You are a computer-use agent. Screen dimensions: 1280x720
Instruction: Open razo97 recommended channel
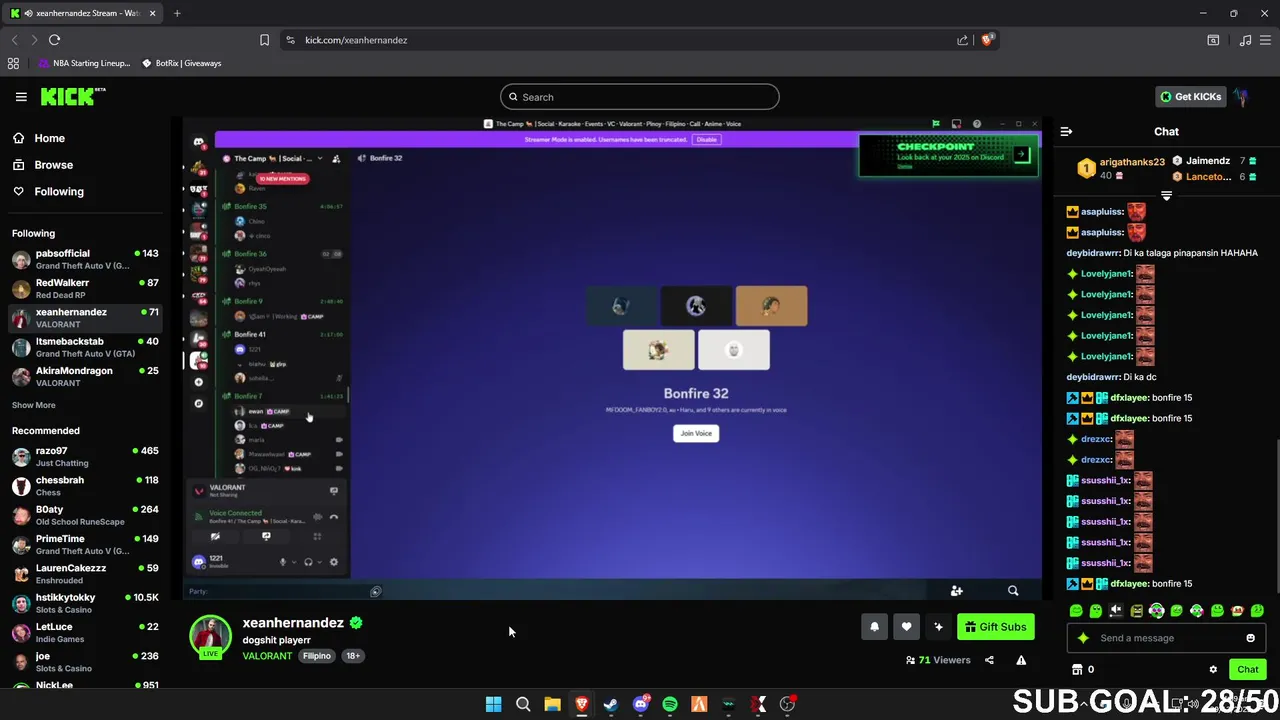click(85, 456)
